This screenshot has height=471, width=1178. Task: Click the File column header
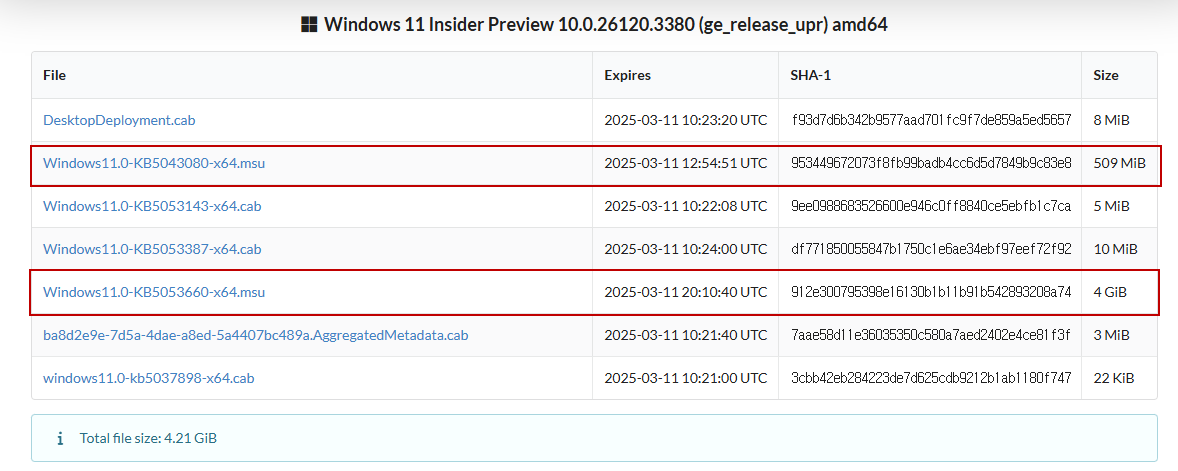[54, 75]
